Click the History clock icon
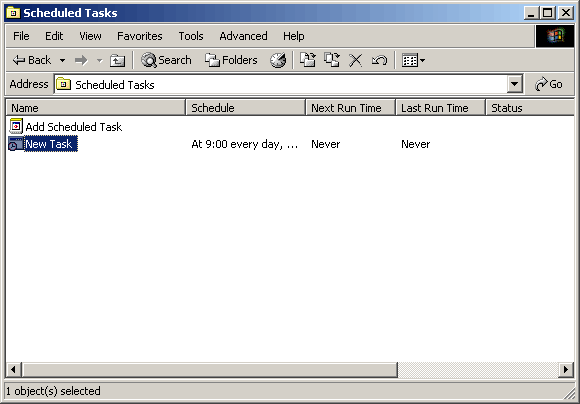The width and height of the screenshot is (580, 404). 278,60
